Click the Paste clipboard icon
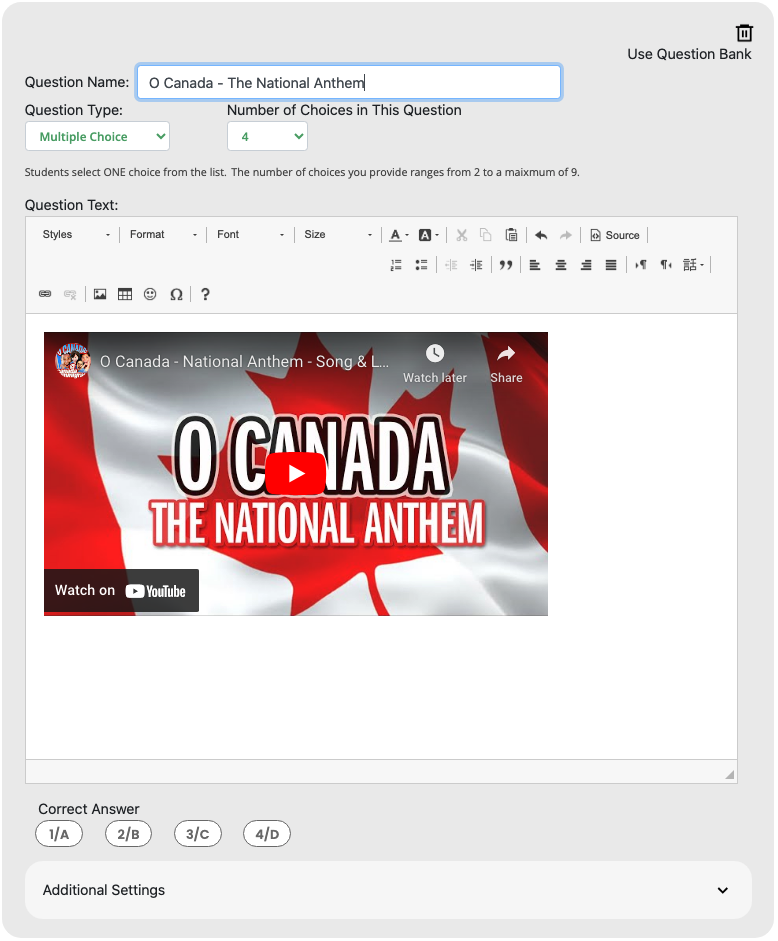This screenshot has width=778, height=941. [x=511, y=235]
